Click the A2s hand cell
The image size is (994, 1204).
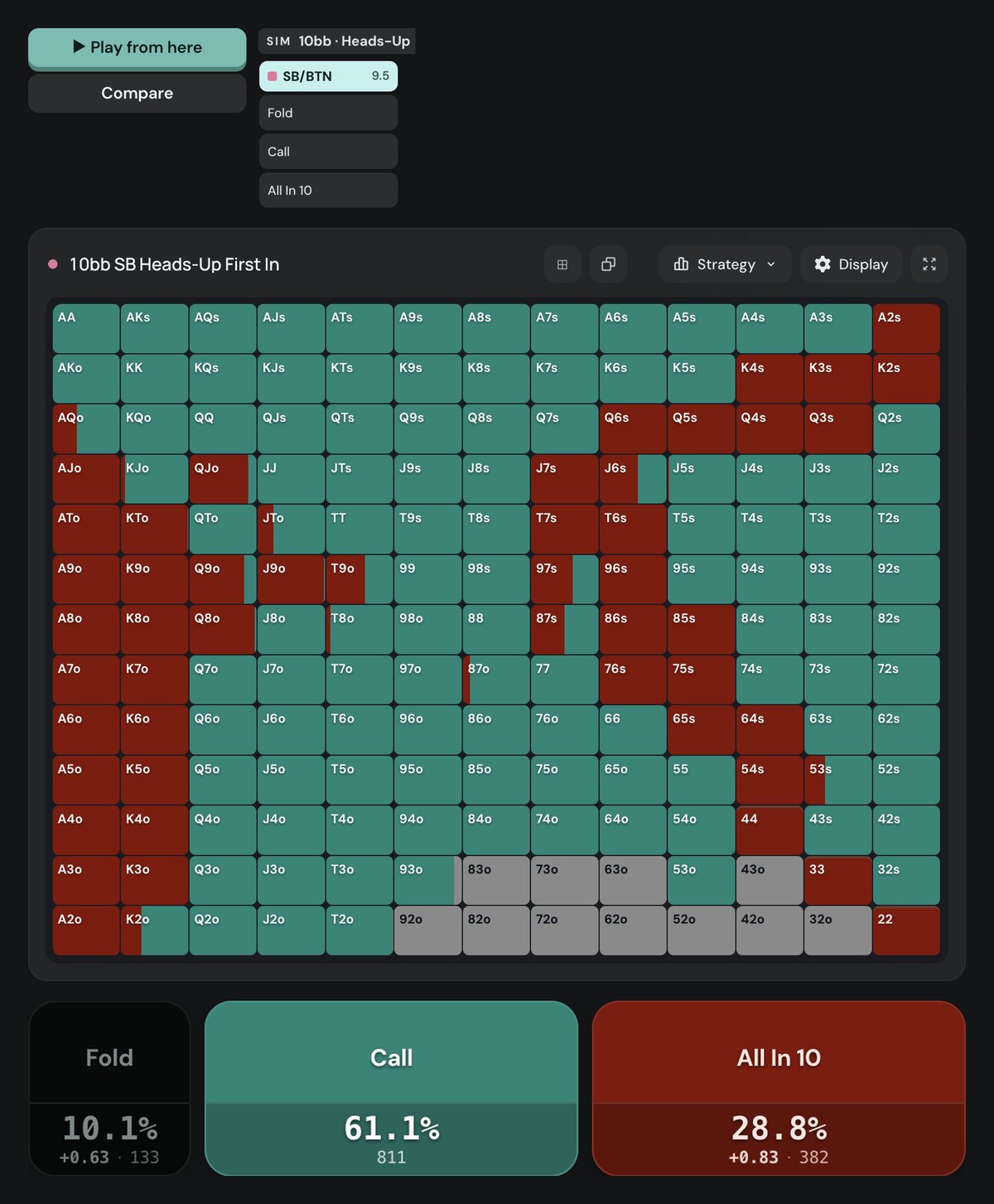pyautogui.click(x=906, y=328)
